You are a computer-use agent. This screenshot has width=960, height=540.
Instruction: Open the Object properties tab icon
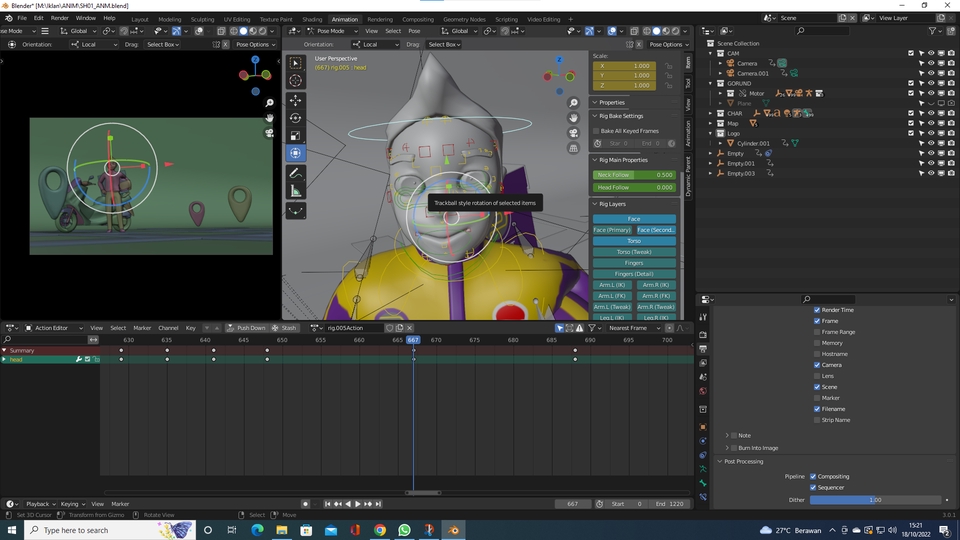tap(703, 427)
